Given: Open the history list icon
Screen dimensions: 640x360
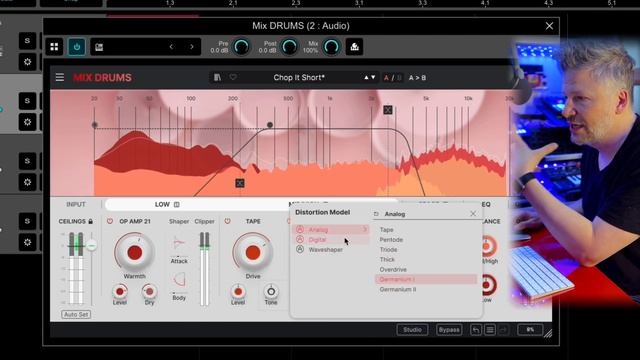Looking at the screenshot, I should (x=490, y=330).
